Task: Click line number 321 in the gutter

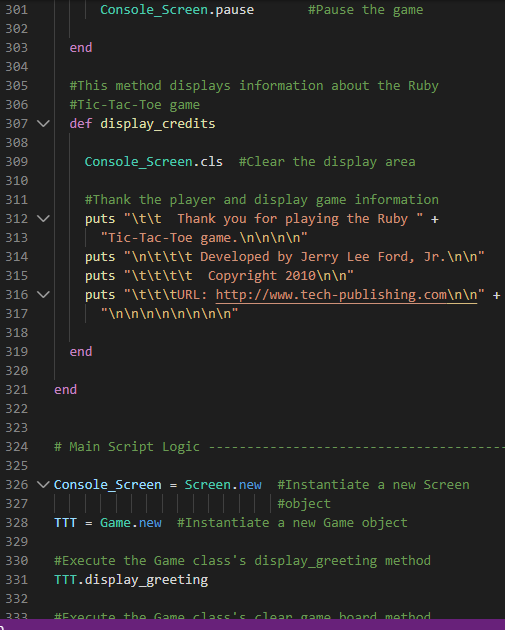Action: [16, 390]
